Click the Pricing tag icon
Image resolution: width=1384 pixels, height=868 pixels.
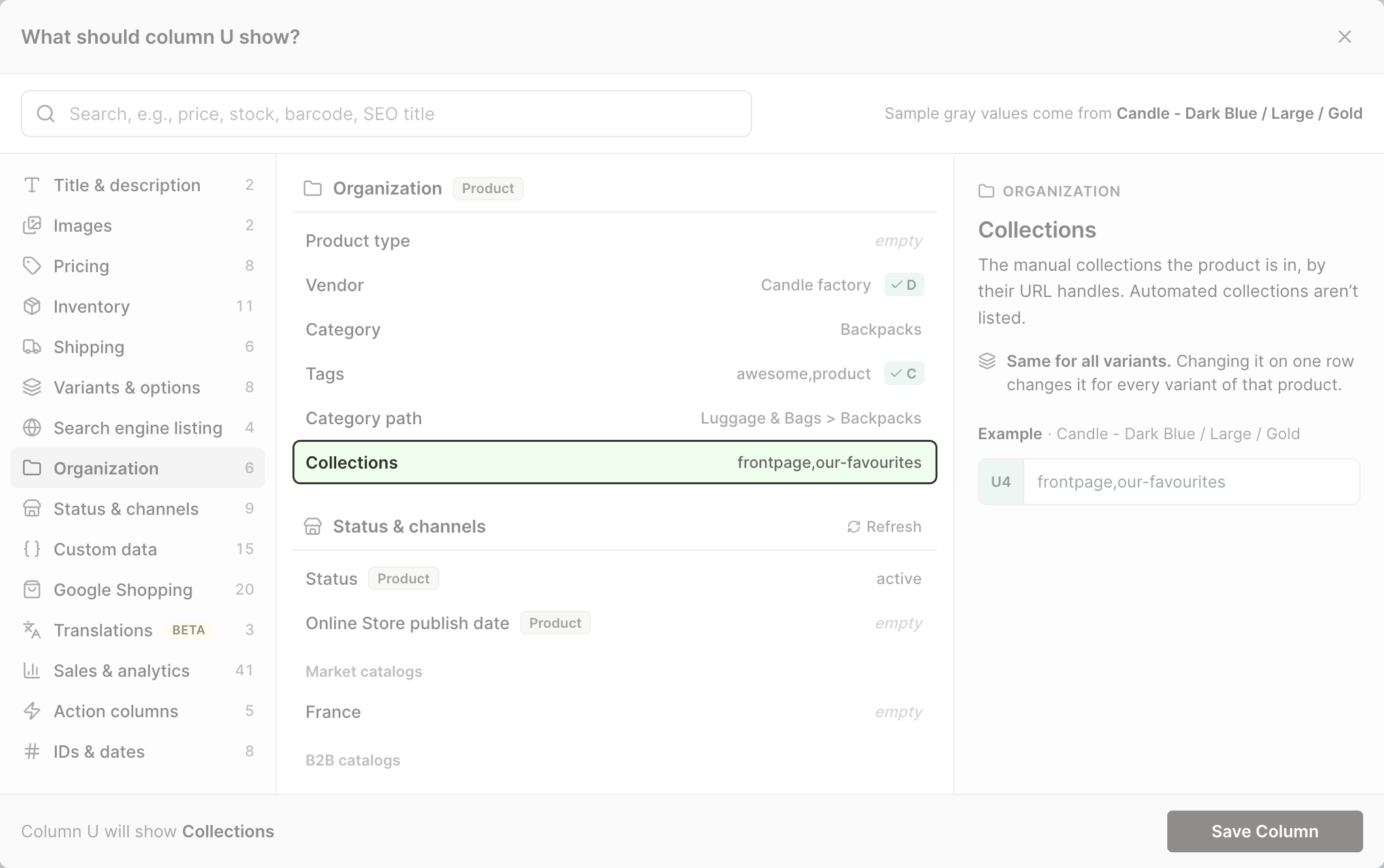(32, 266)
